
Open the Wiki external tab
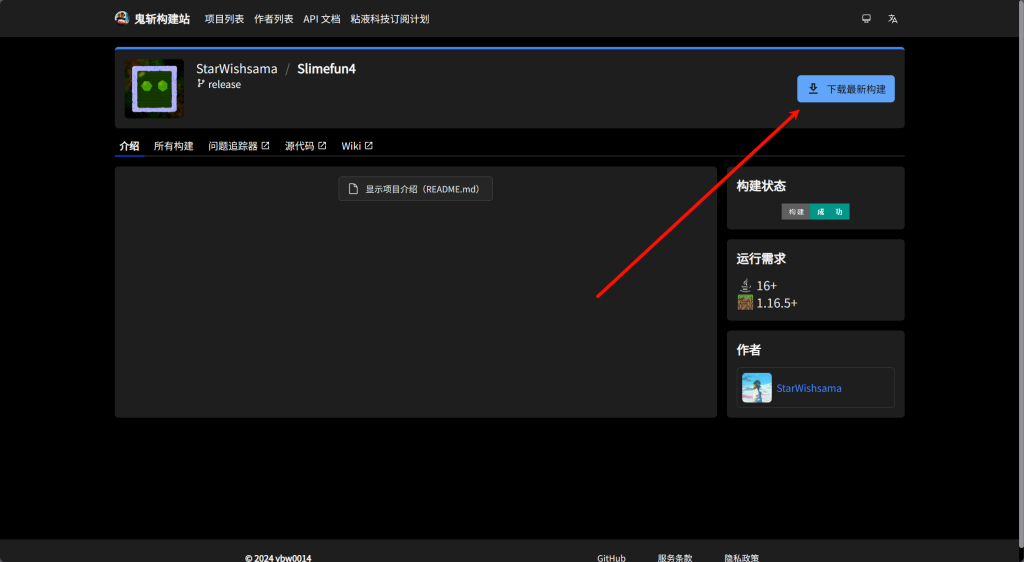pos(357,146)
